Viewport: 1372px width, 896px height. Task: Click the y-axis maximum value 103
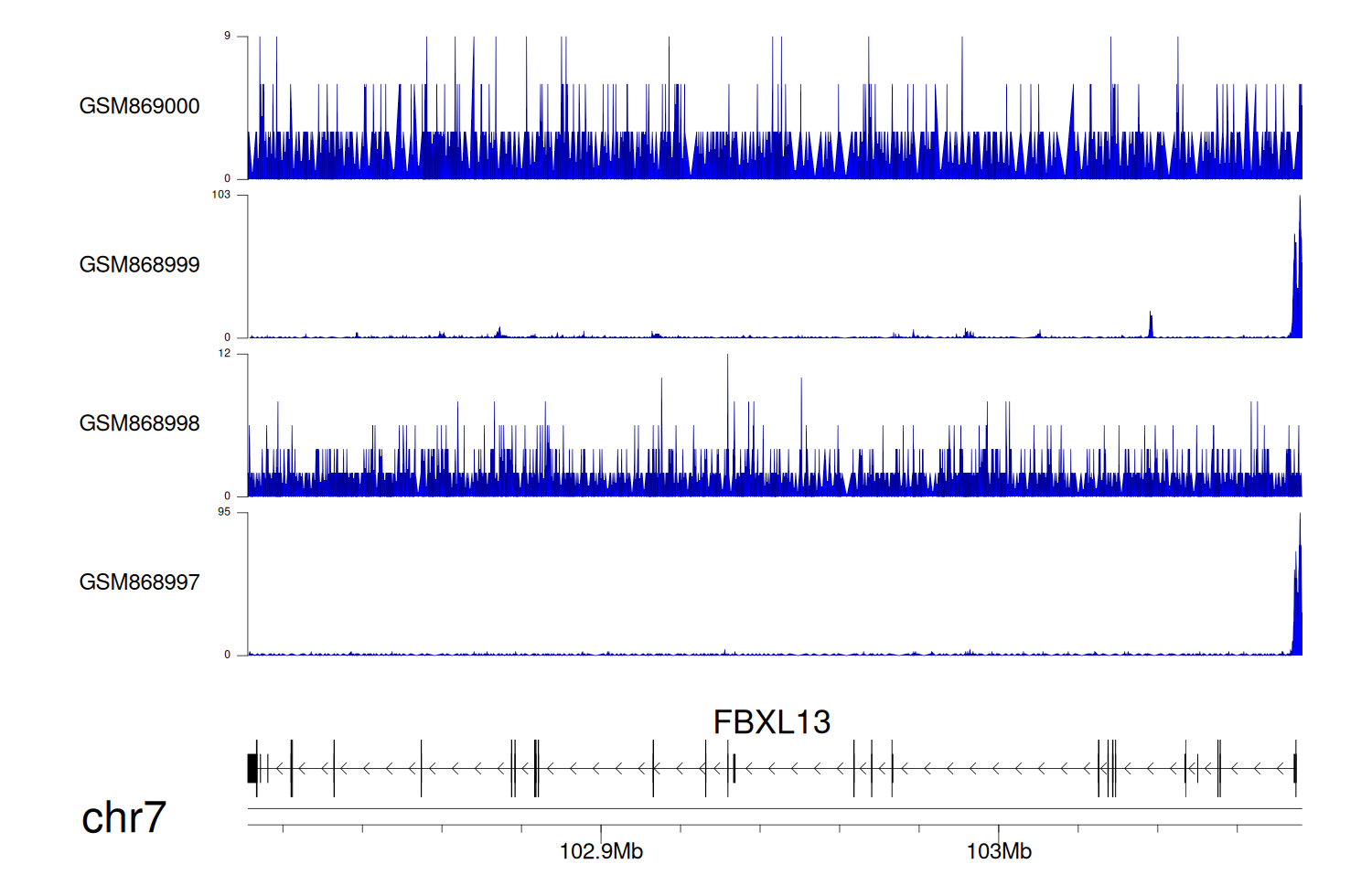221,195
